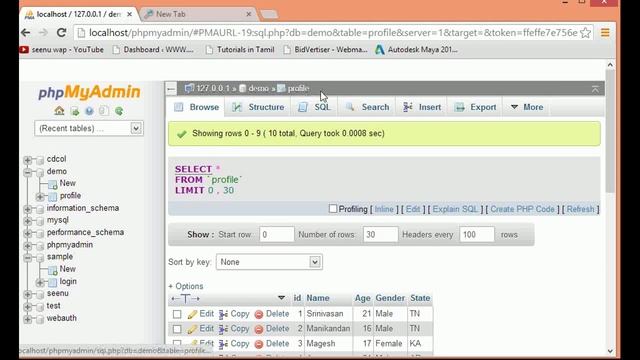The image size is (640, 360).
Task: Click the log out icon under logo
Action: pos(75,111)
